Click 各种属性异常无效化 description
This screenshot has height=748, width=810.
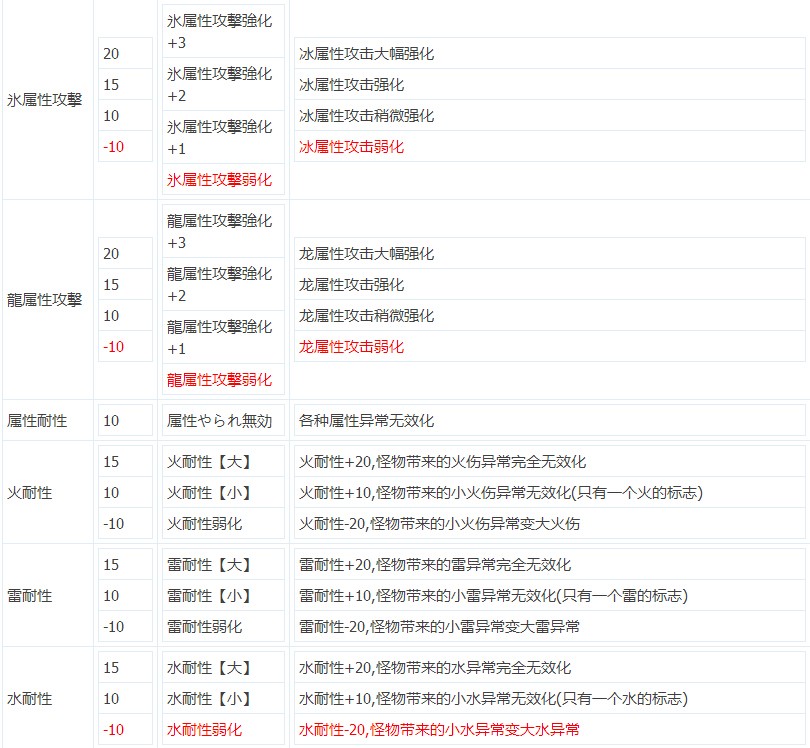pos(550,420)
